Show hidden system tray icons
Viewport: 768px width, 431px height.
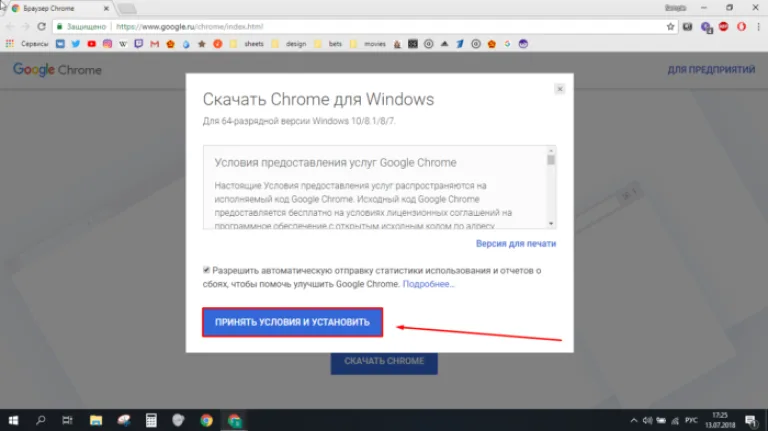click(x=634, y=420)
